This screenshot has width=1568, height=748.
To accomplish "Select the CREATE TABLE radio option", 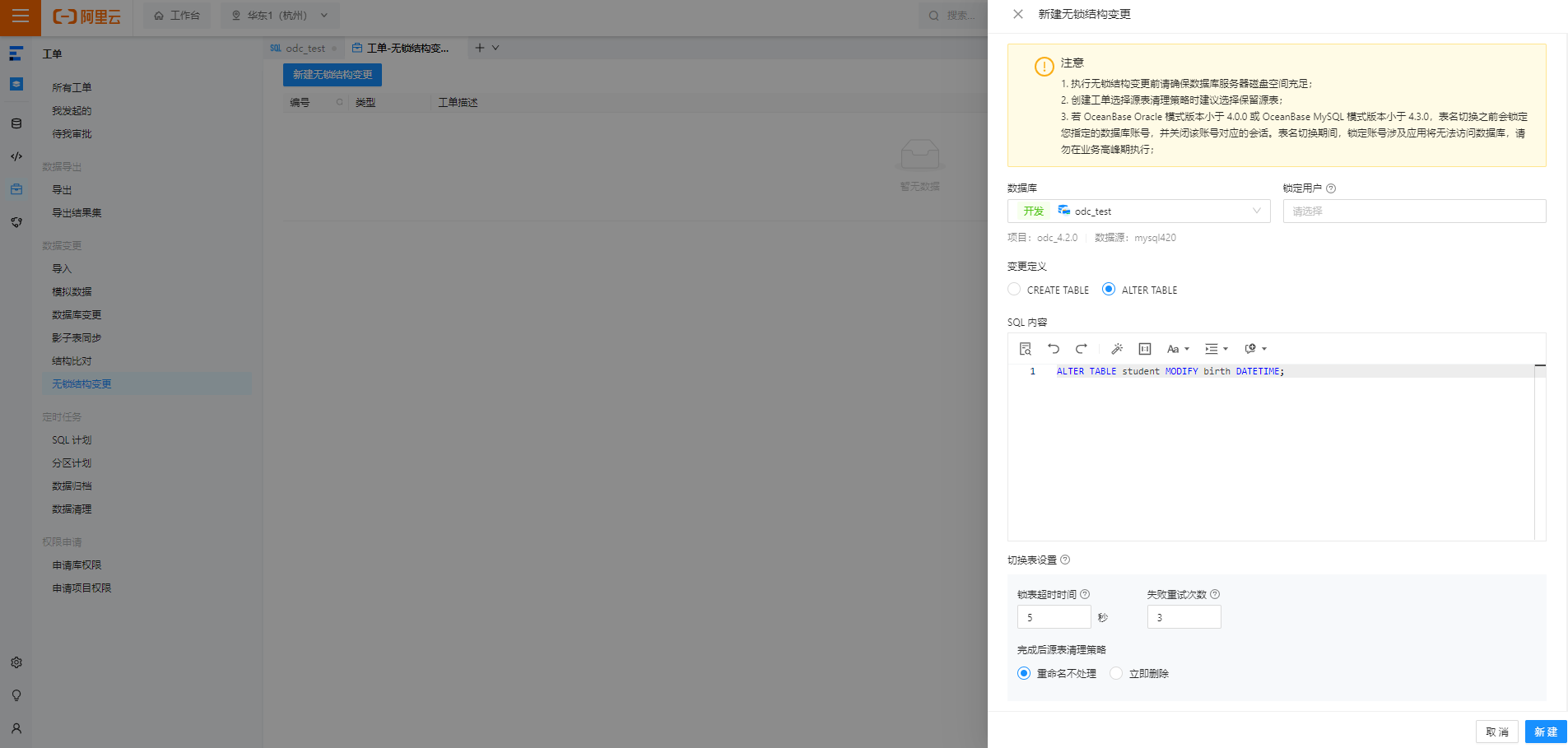I will pos(1014,289).
